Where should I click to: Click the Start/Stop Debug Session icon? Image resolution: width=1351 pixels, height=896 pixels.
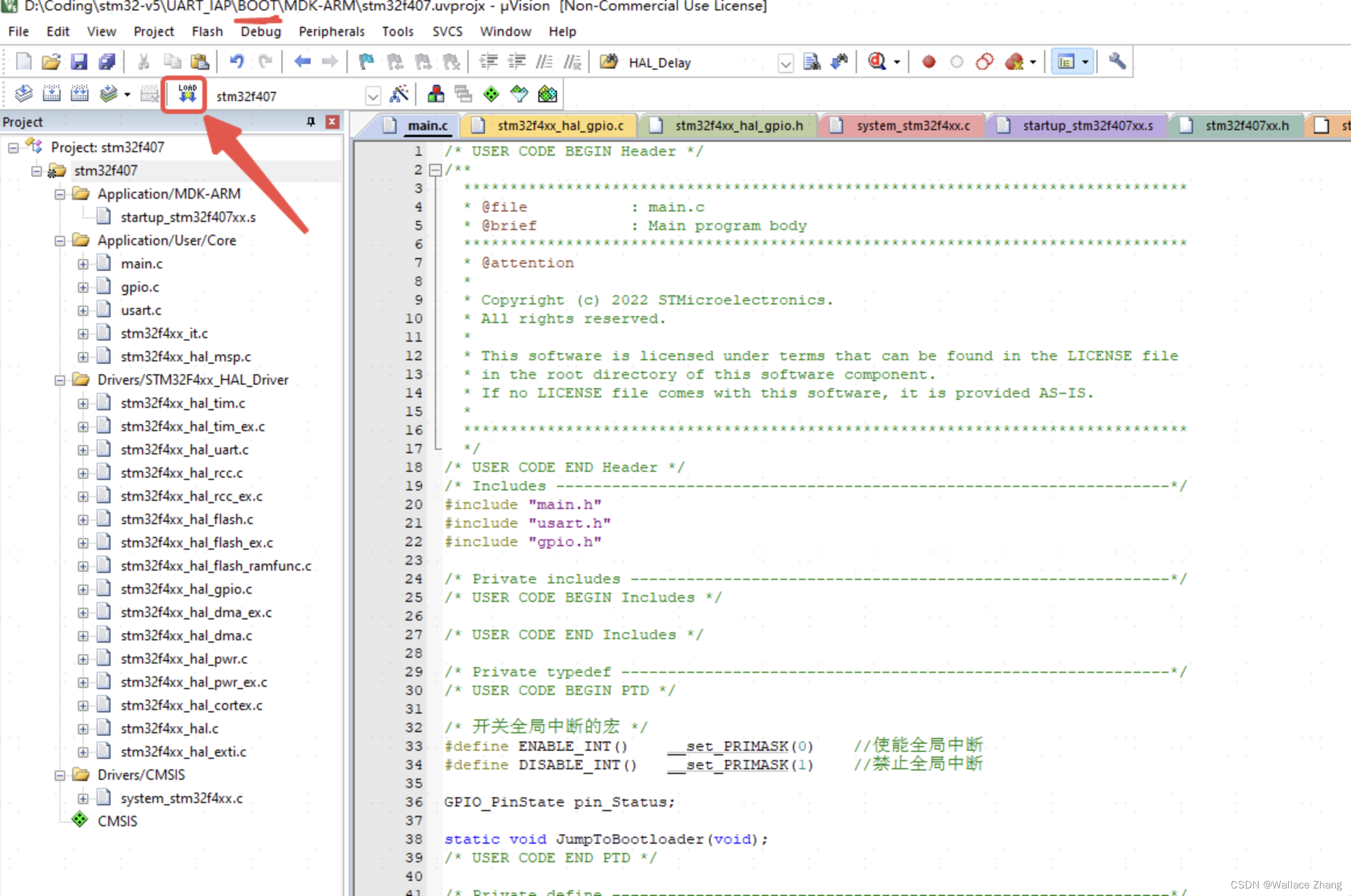[x=877, y=62]
